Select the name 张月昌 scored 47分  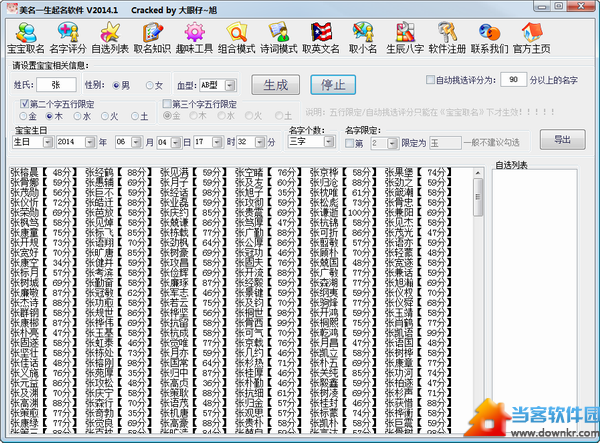(x=341, y=343)
